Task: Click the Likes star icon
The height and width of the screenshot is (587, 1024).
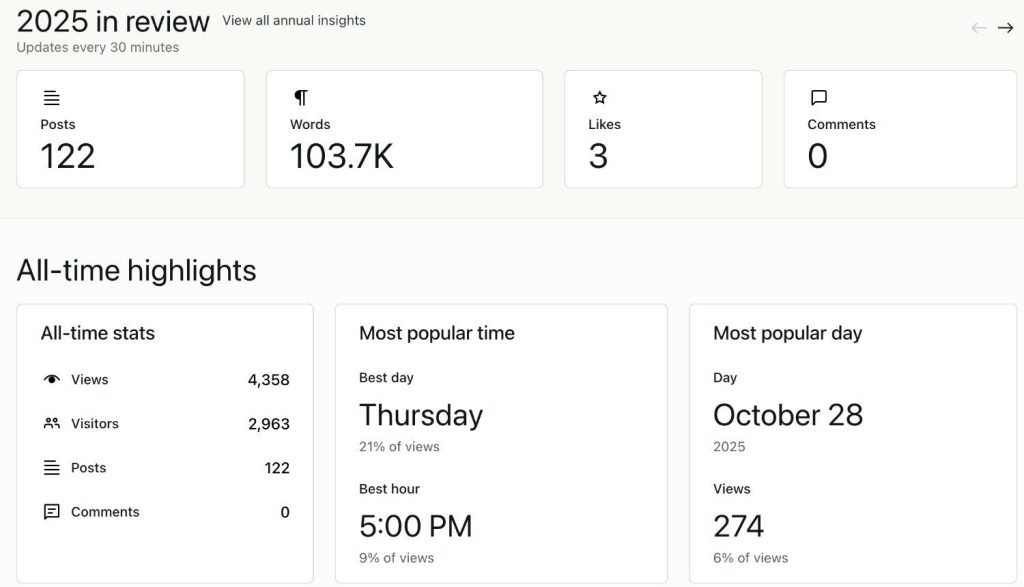Action: 599,97
